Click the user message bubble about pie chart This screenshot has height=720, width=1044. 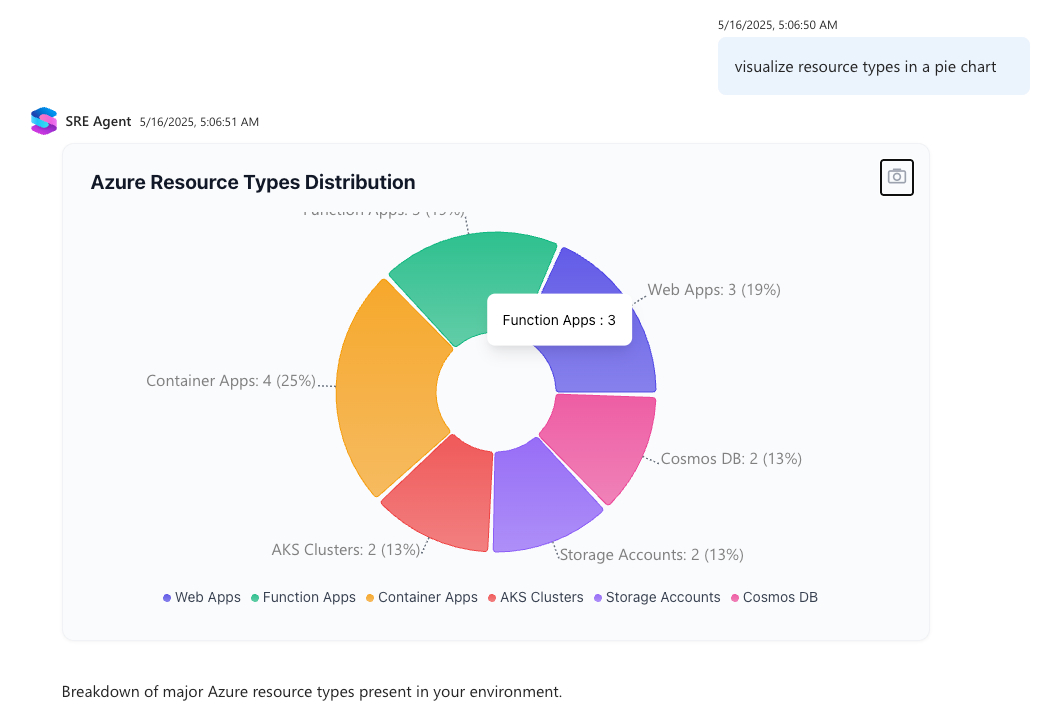tap(873, 67)
